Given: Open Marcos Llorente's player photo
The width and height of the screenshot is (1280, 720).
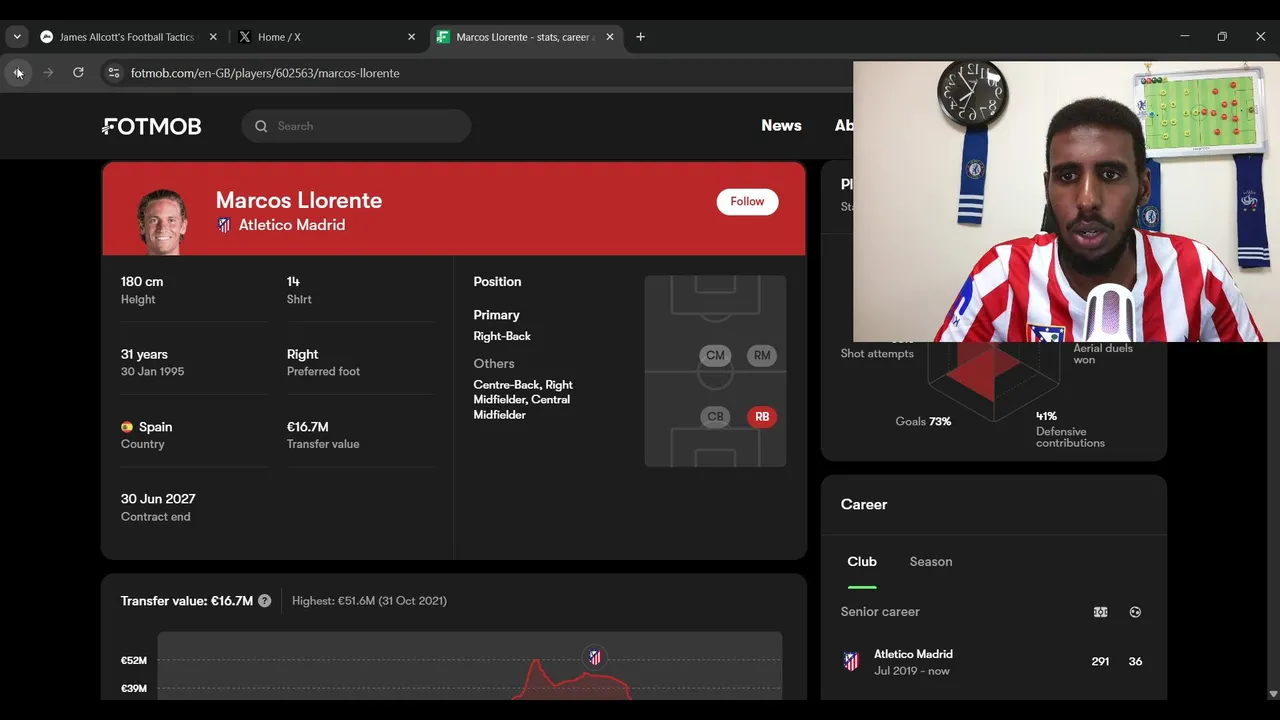Looking at the screenshot, I should point(162,220).
